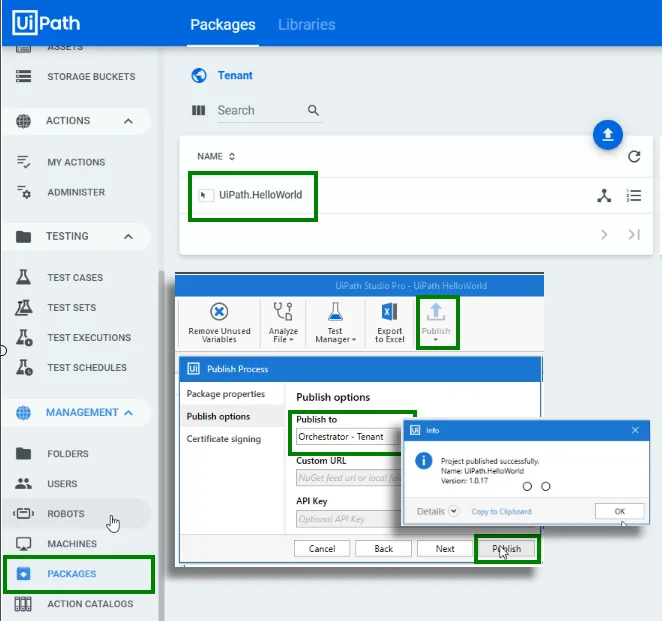Click the Test Cases flask icon
662x621 pixels.
point(23,277)
